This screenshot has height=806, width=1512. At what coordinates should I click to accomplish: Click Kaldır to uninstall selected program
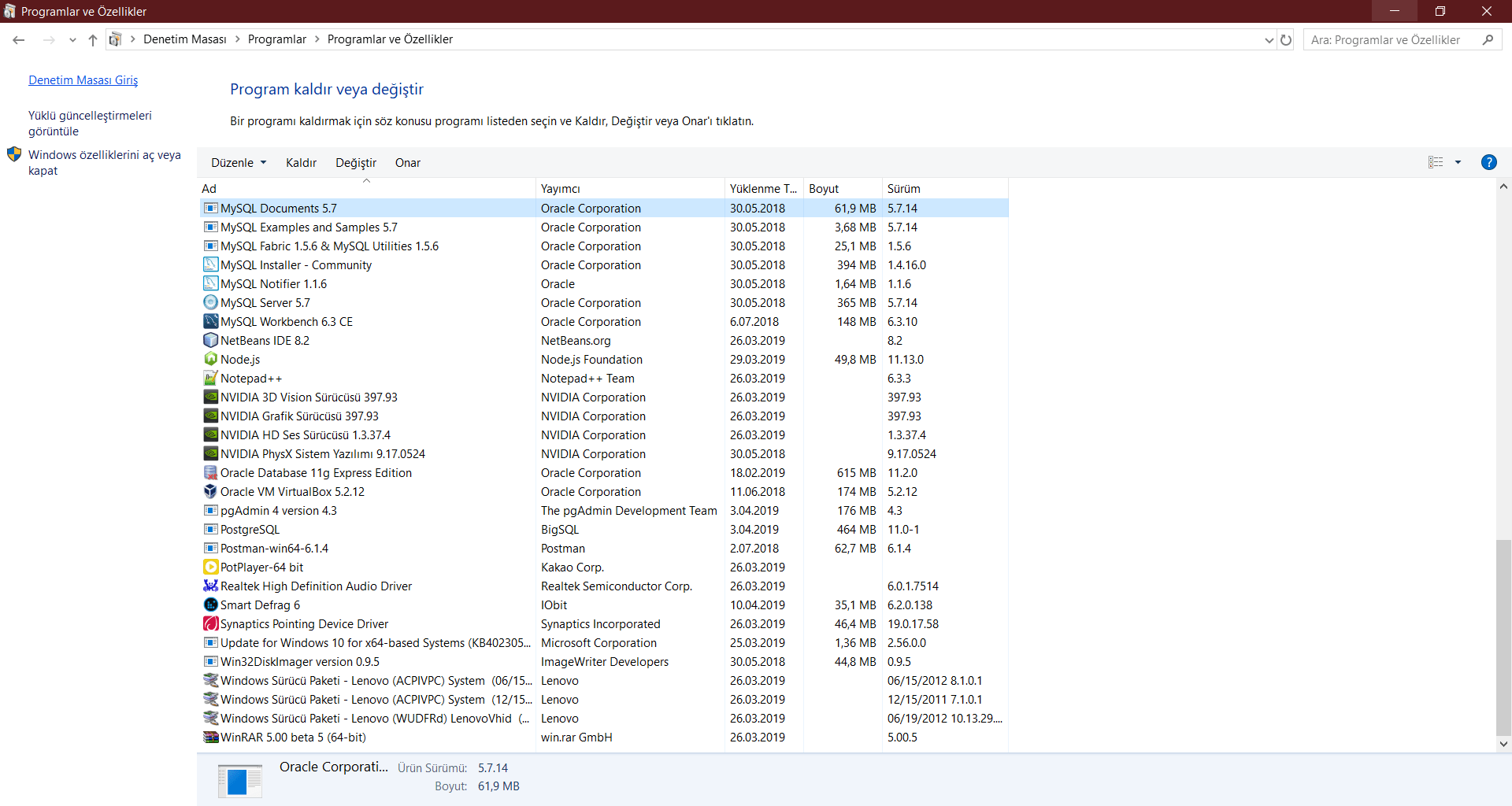[301, 163]
